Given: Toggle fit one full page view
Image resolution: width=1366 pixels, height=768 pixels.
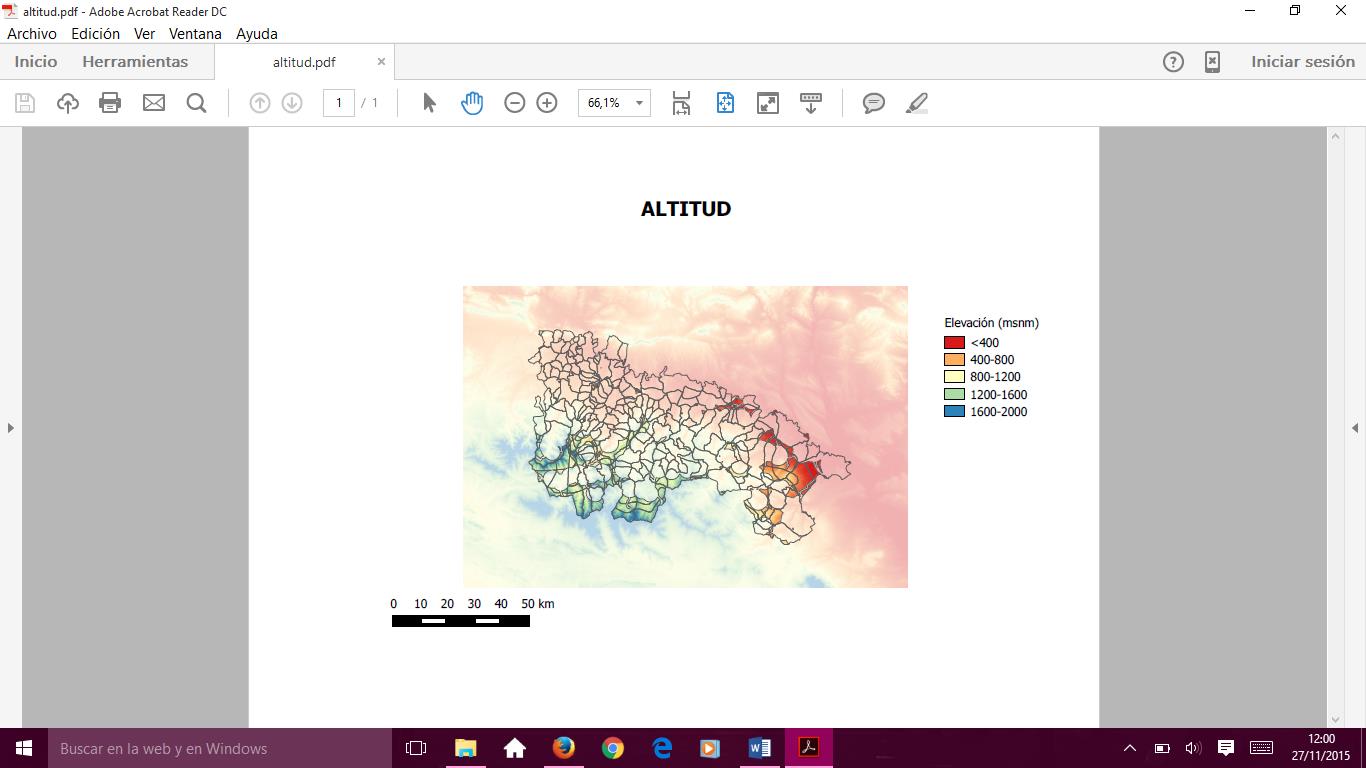Looking at the screenshot, I should point(725,103).
